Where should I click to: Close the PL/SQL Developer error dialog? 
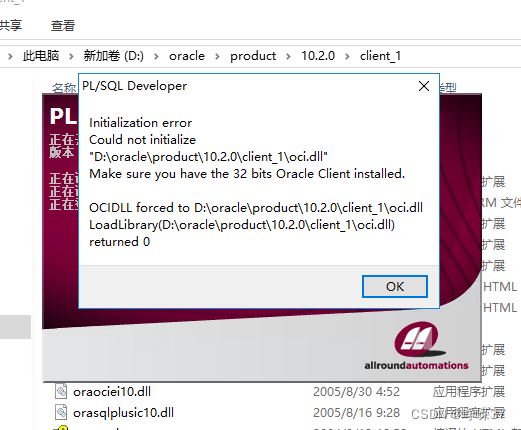pyautogui.click(x=424, y=86)
